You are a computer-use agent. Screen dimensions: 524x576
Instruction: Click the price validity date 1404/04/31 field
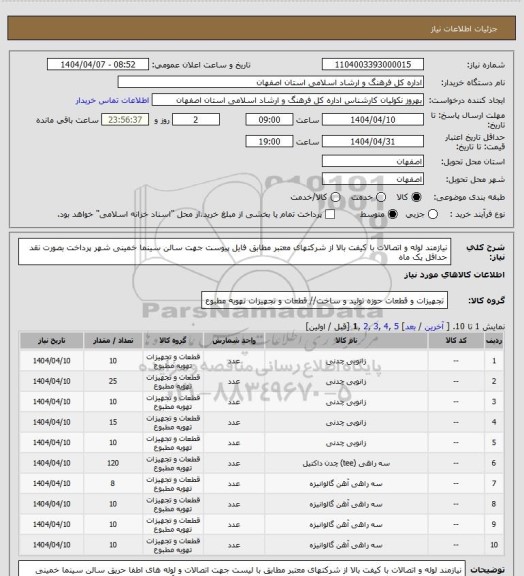(x=373, y=141)
